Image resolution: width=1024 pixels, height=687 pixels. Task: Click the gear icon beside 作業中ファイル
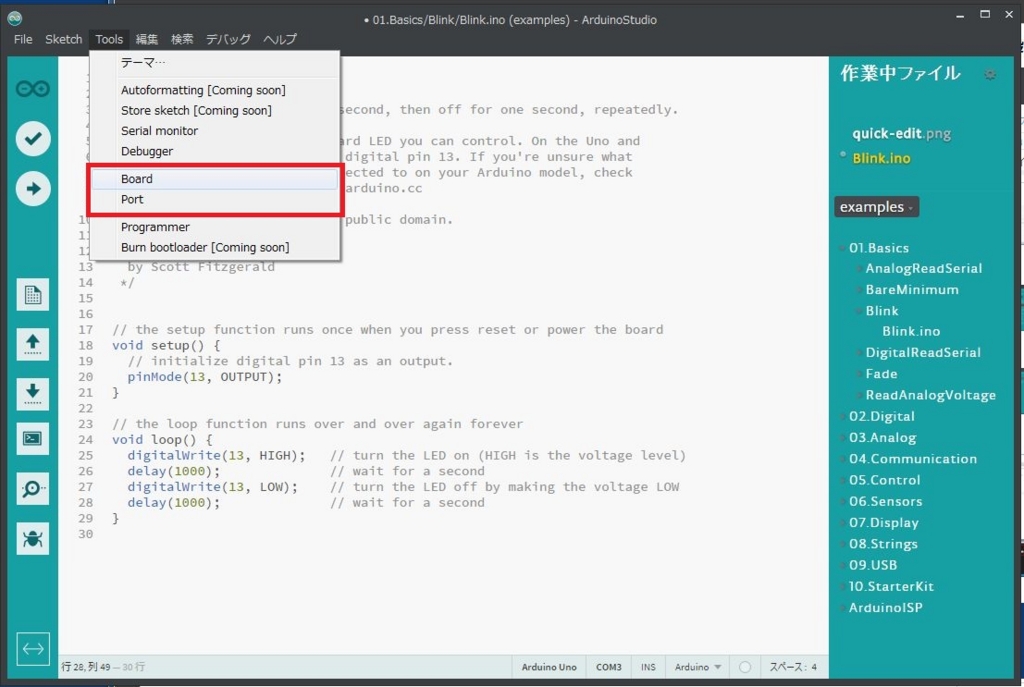tap(990, 74)
